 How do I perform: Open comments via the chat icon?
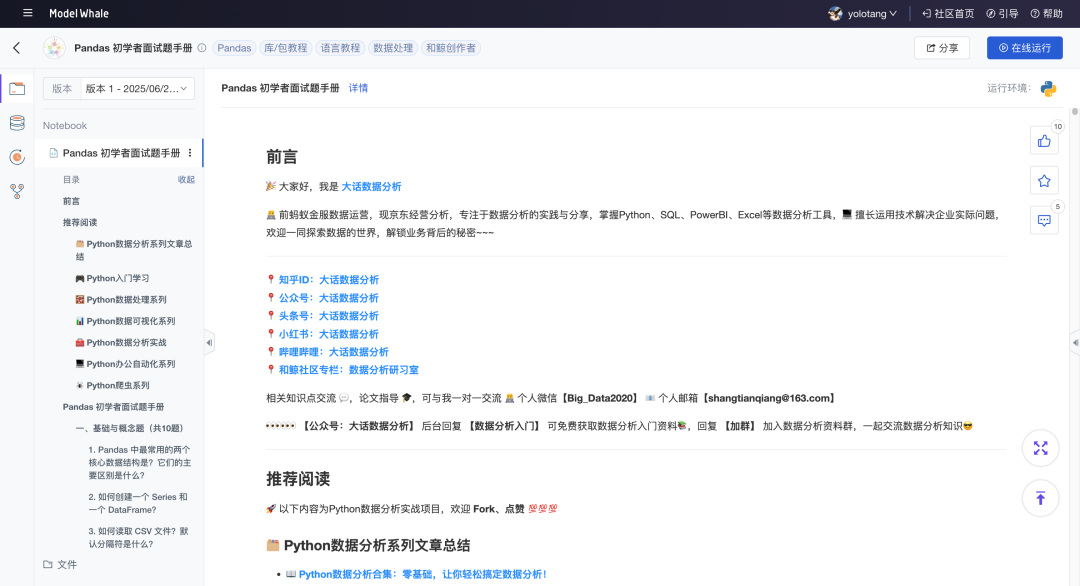coord(1044,220)
